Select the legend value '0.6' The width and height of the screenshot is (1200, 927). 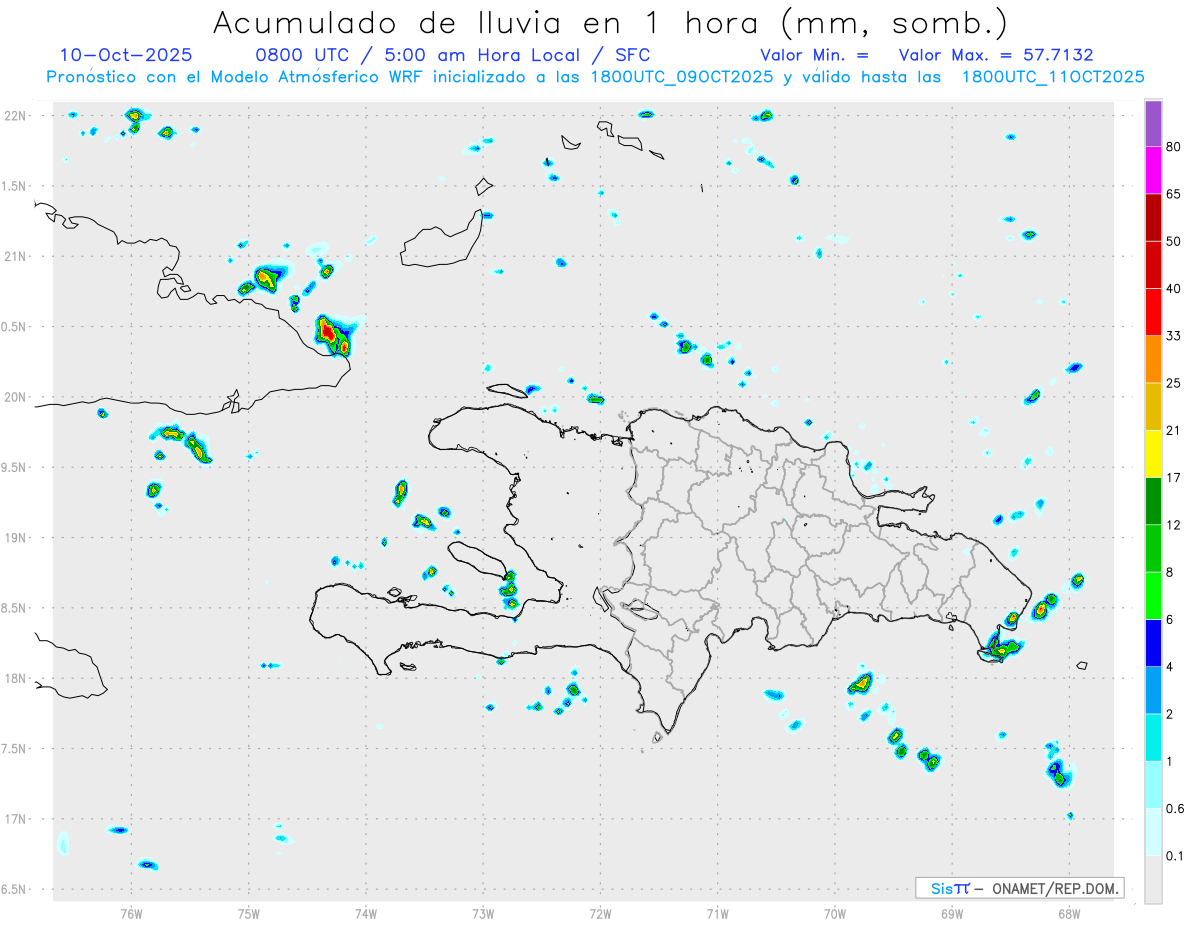(1176, 809)
